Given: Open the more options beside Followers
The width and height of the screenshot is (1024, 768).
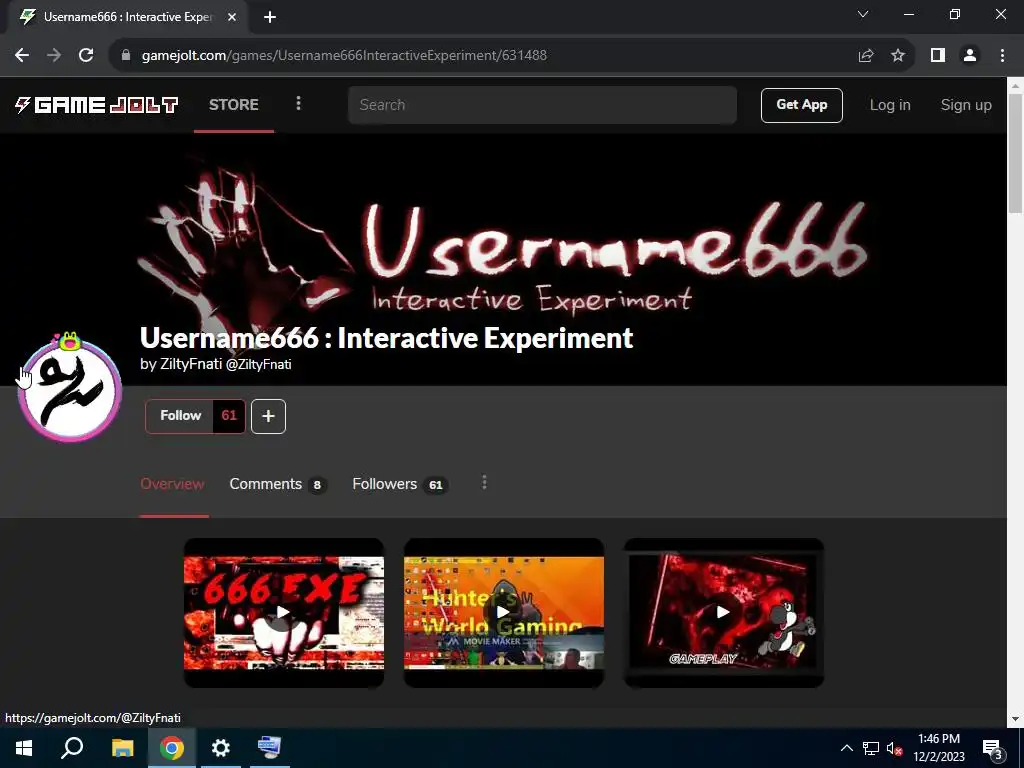Looking at the screenshot, I should tap(484, 483).
